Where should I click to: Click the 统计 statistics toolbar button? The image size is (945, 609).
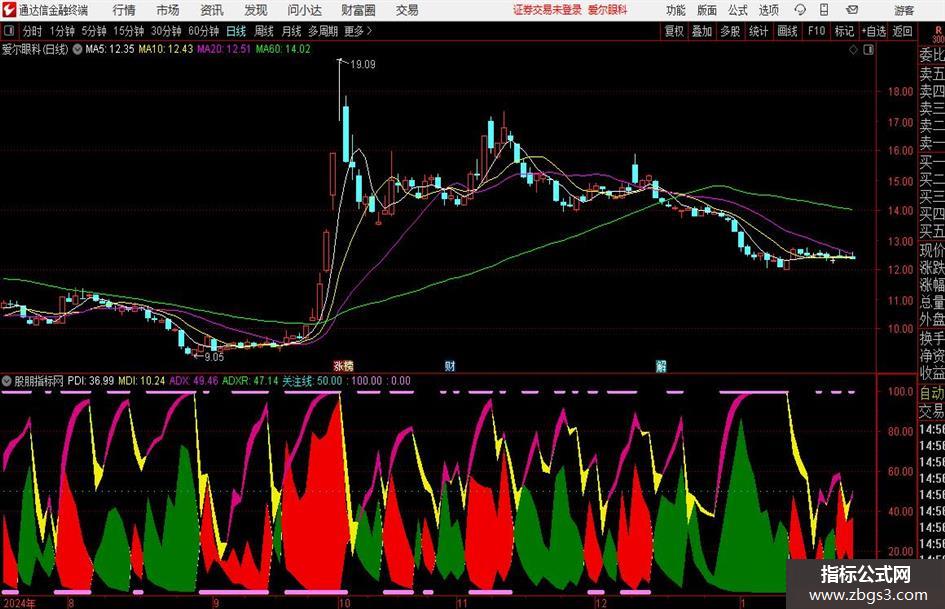click(x=758, y=31)
